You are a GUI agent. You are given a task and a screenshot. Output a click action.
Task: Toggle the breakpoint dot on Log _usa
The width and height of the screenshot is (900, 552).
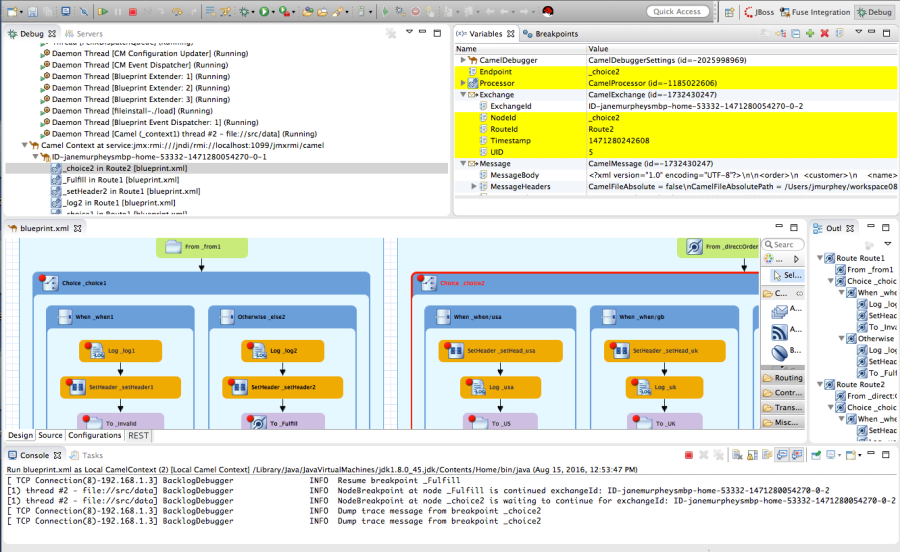[469, 383]
